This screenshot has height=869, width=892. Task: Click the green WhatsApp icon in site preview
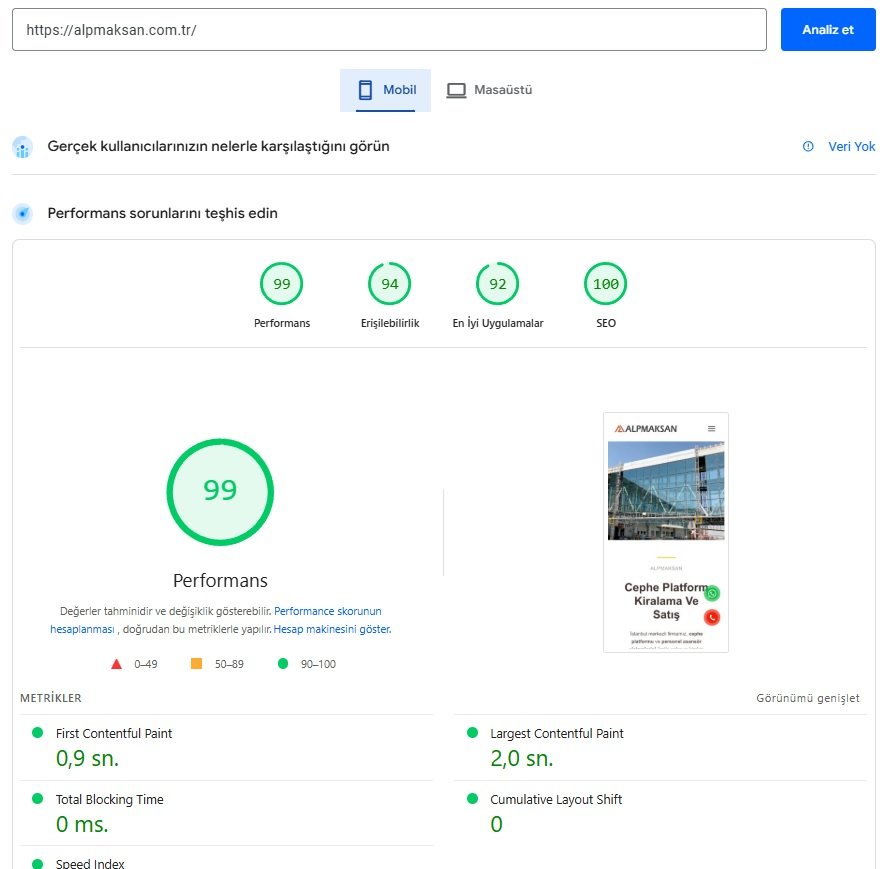point(712,593)
